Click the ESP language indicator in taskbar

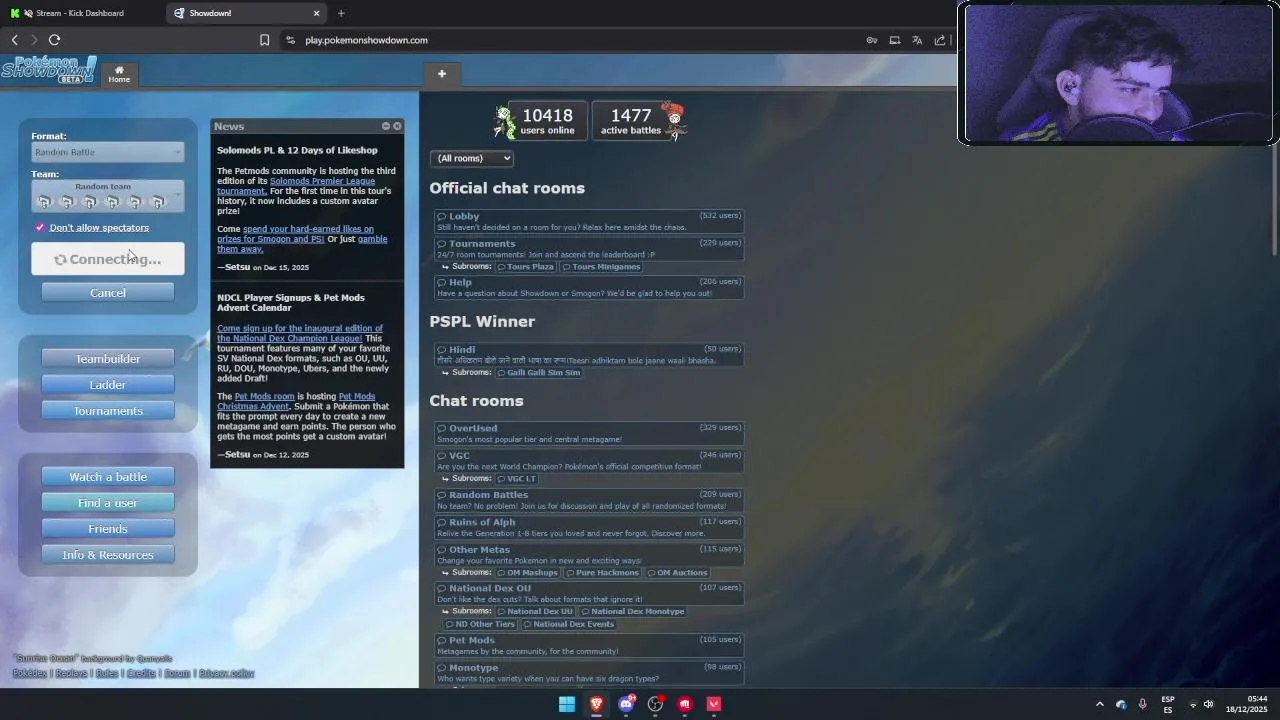pyautogui.click(x=1168, y=704)
